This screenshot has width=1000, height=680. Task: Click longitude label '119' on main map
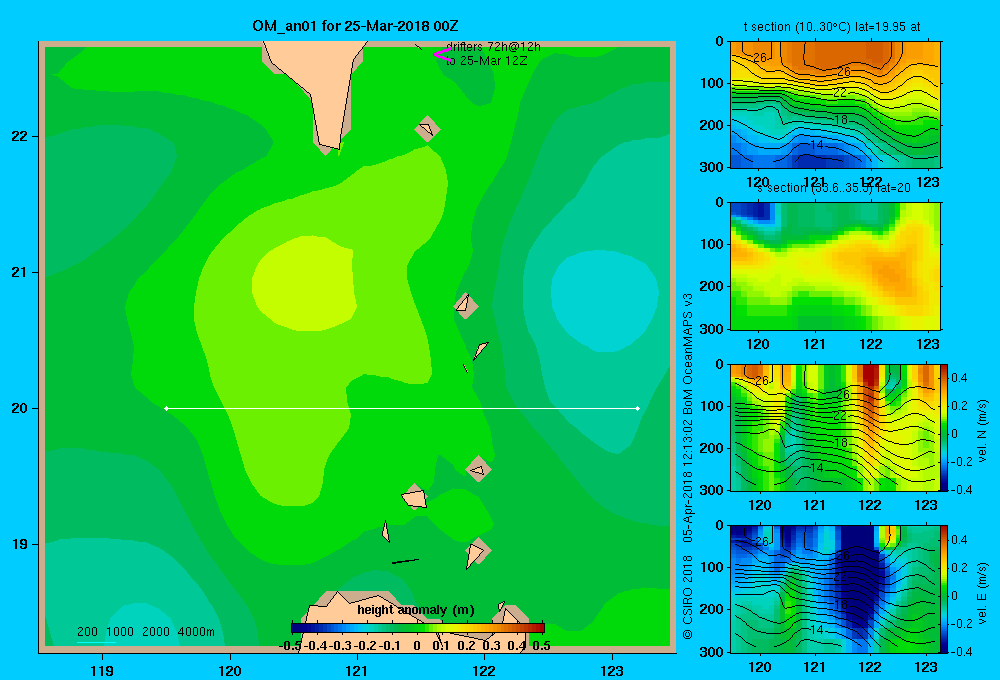(102, 670)
